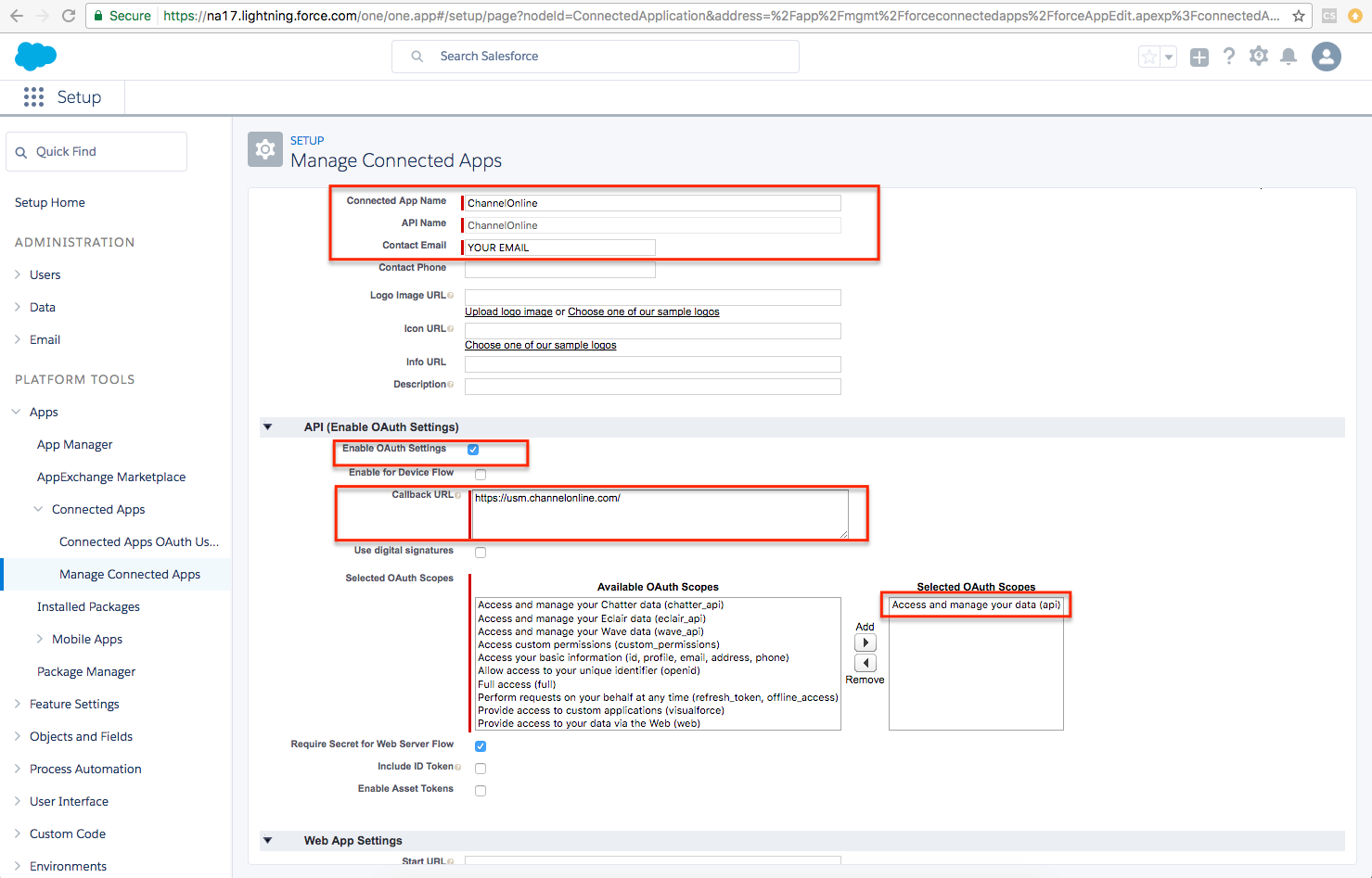This screenshot has height=878, width=1372.
Task: Collapse the API (Enable OAuth Settings) section
Action: [x=268, y=427]
